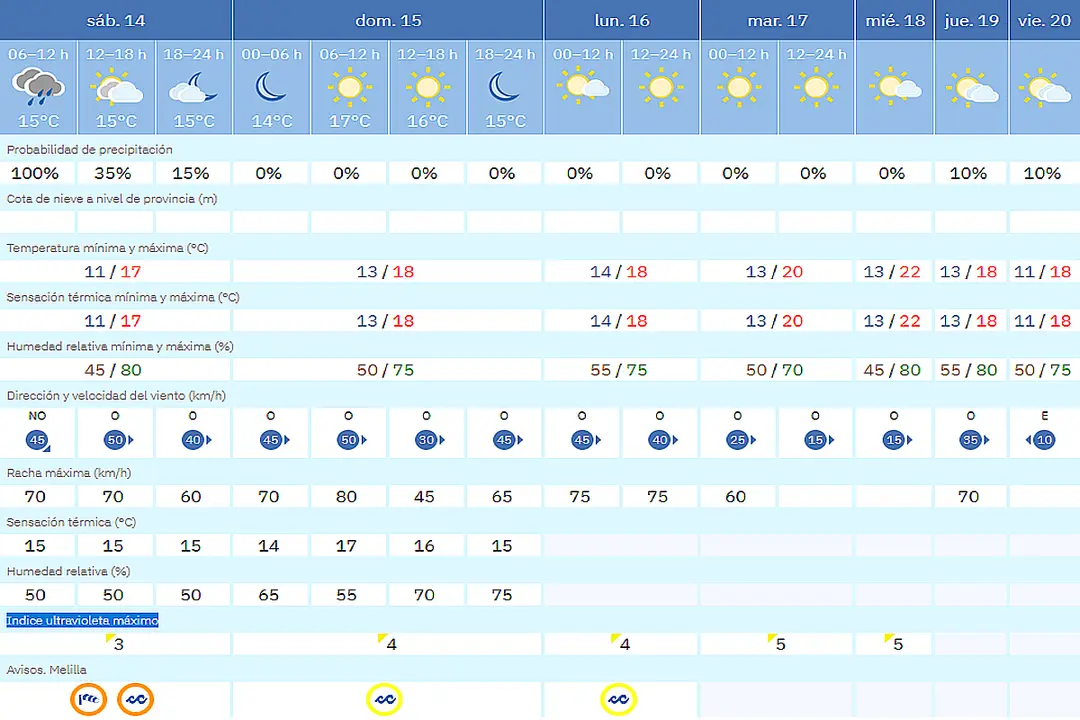
Task: Click the weather icon under mié. 18
Action: pos(895,86)
